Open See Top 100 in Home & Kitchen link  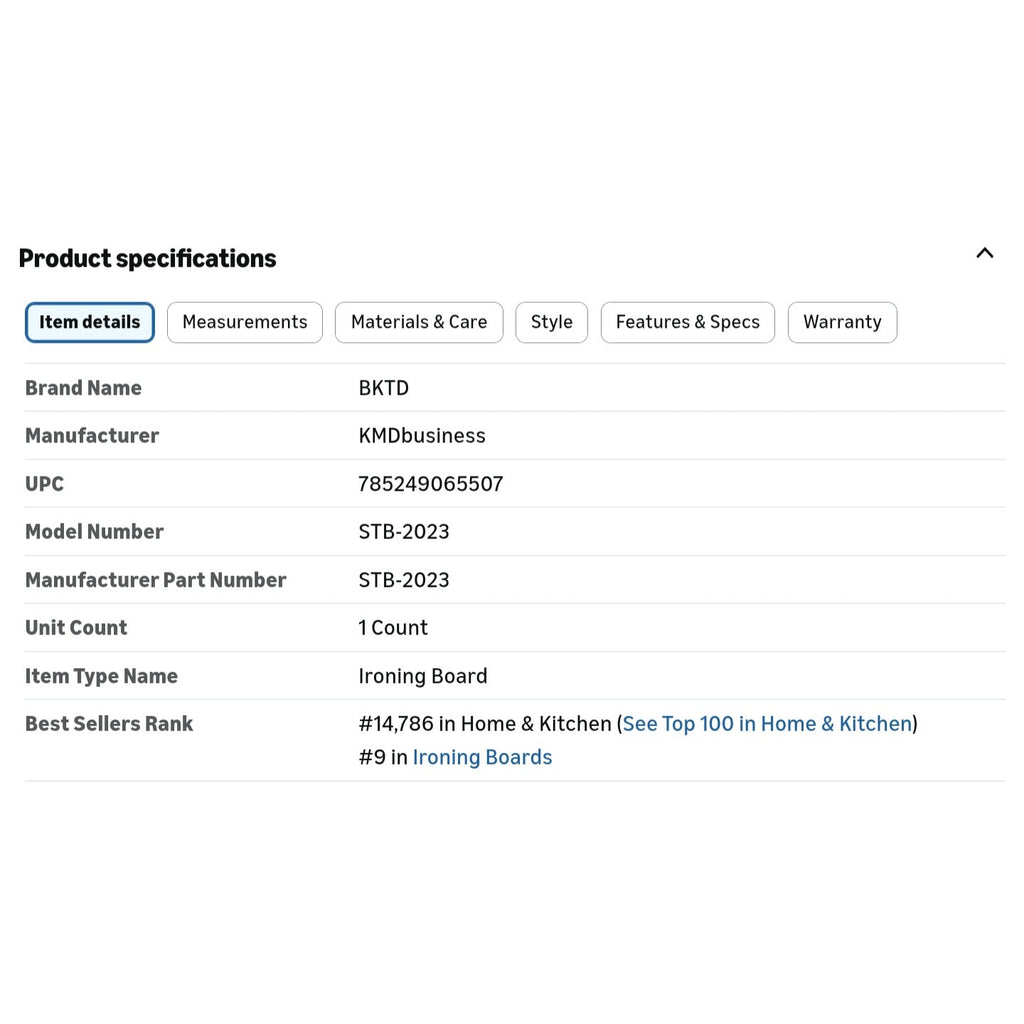tap(767, 724)
